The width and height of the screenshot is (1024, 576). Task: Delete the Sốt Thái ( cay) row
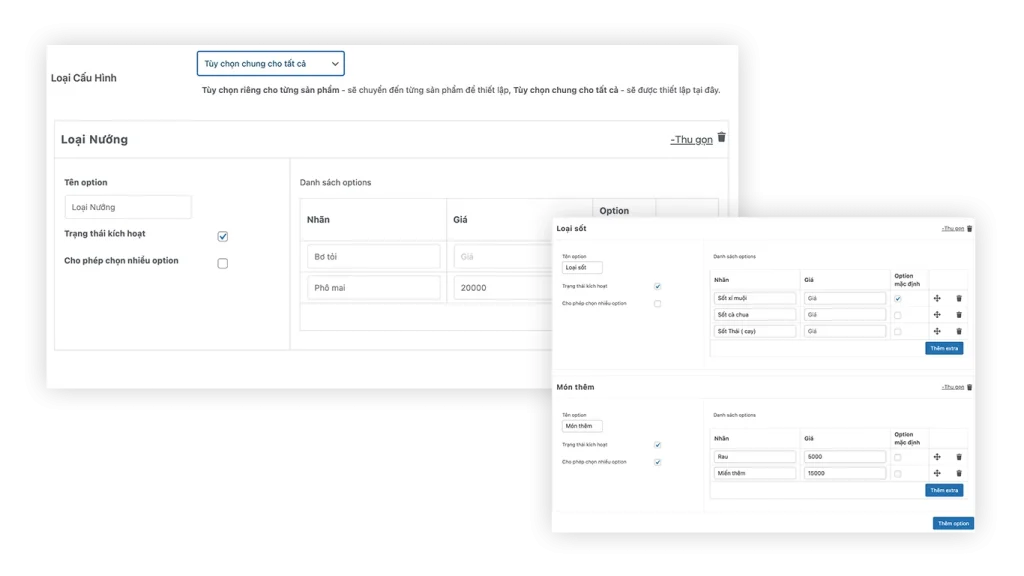(958, 331)
